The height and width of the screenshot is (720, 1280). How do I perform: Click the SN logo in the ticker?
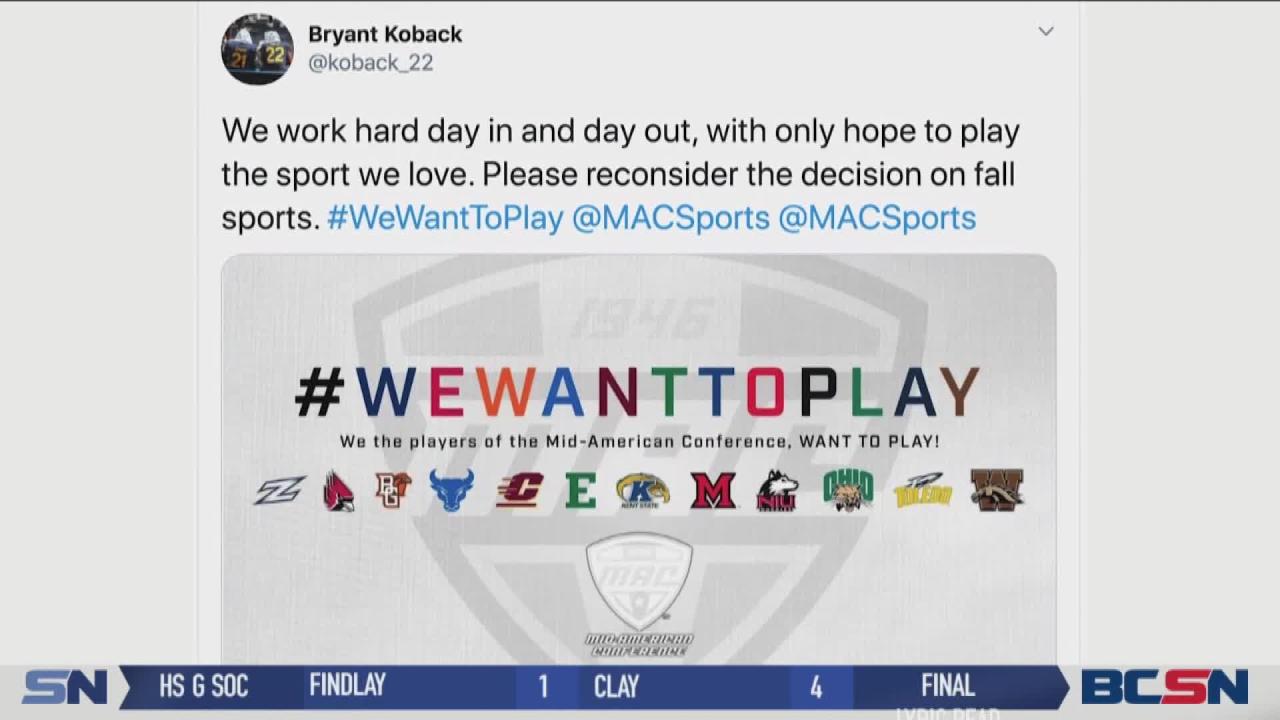click(63, 686)
